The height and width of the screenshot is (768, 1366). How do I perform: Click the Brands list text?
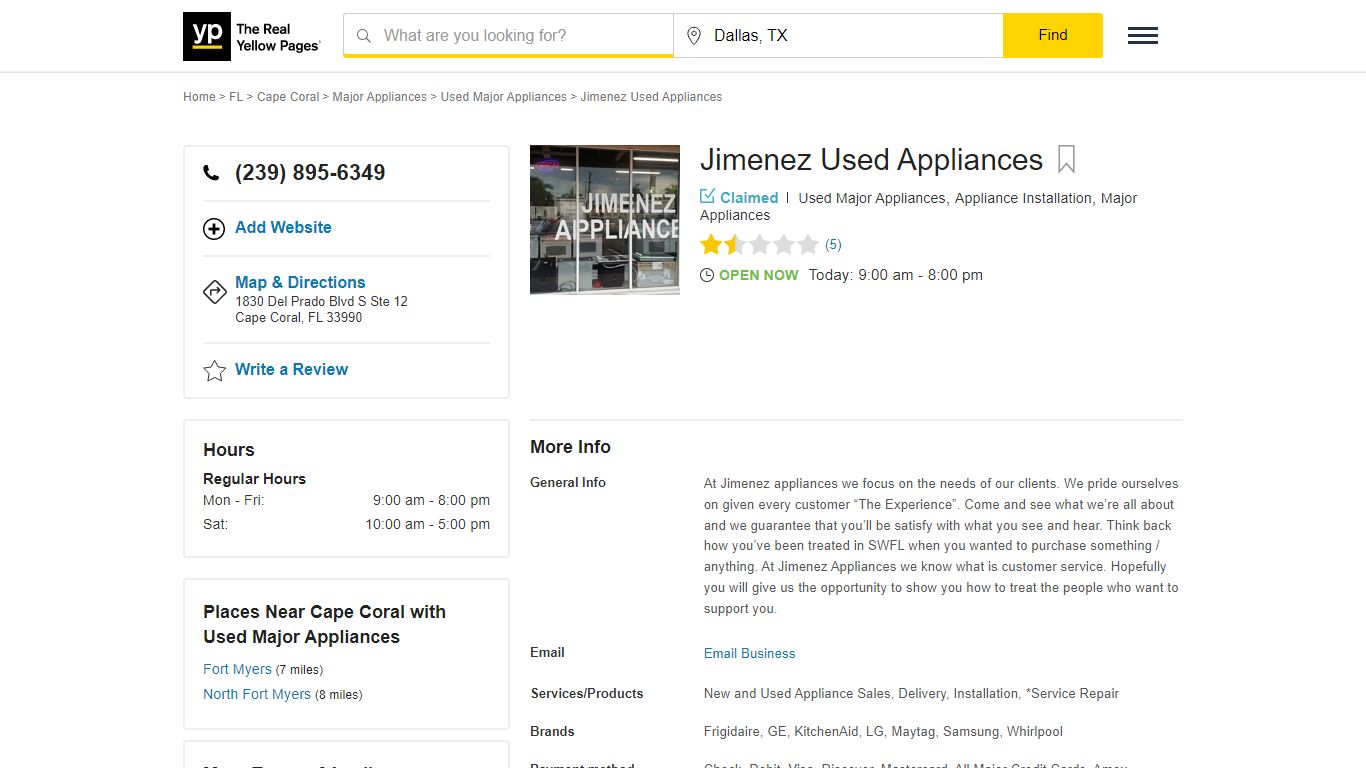[883, 731]
